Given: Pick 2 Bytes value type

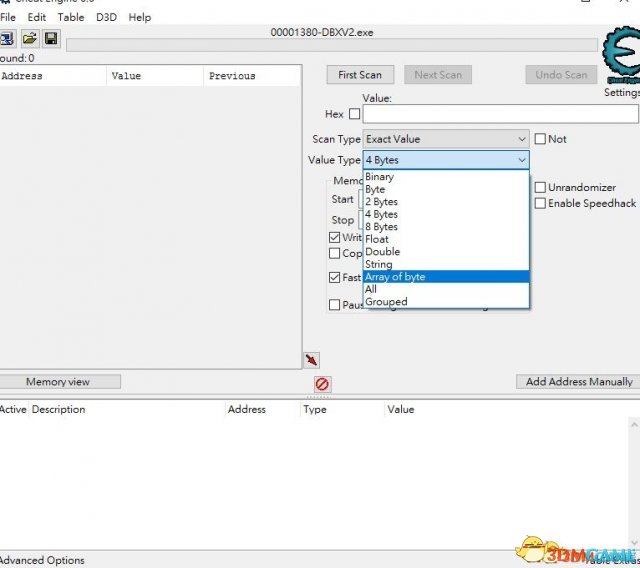Looking at the screenshot, I should pyautogui.click(x=446, y=202).
